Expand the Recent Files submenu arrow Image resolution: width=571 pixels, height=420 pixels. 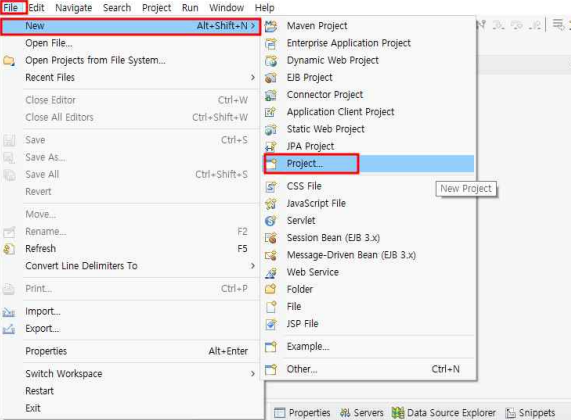coord(253,77)
